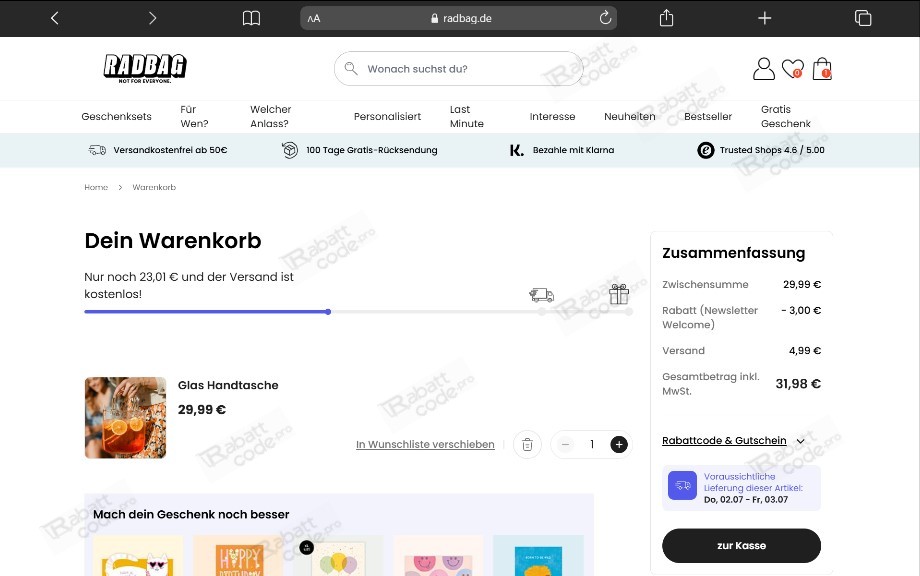Select the Personalisiert navigation item
The width and height of the screenshot is (920, 576).
tap(387, 116)
